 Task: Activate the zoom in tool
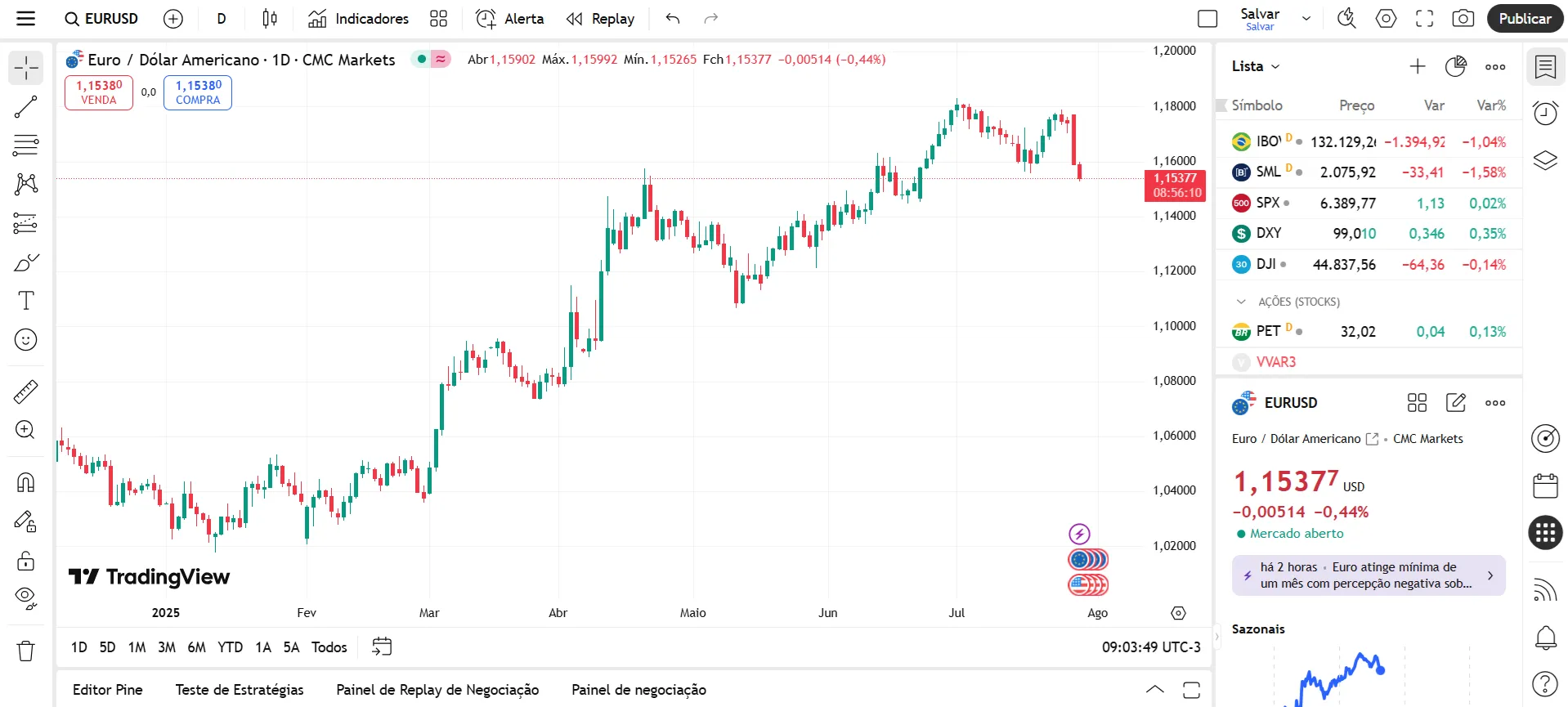tap(26, 430)
